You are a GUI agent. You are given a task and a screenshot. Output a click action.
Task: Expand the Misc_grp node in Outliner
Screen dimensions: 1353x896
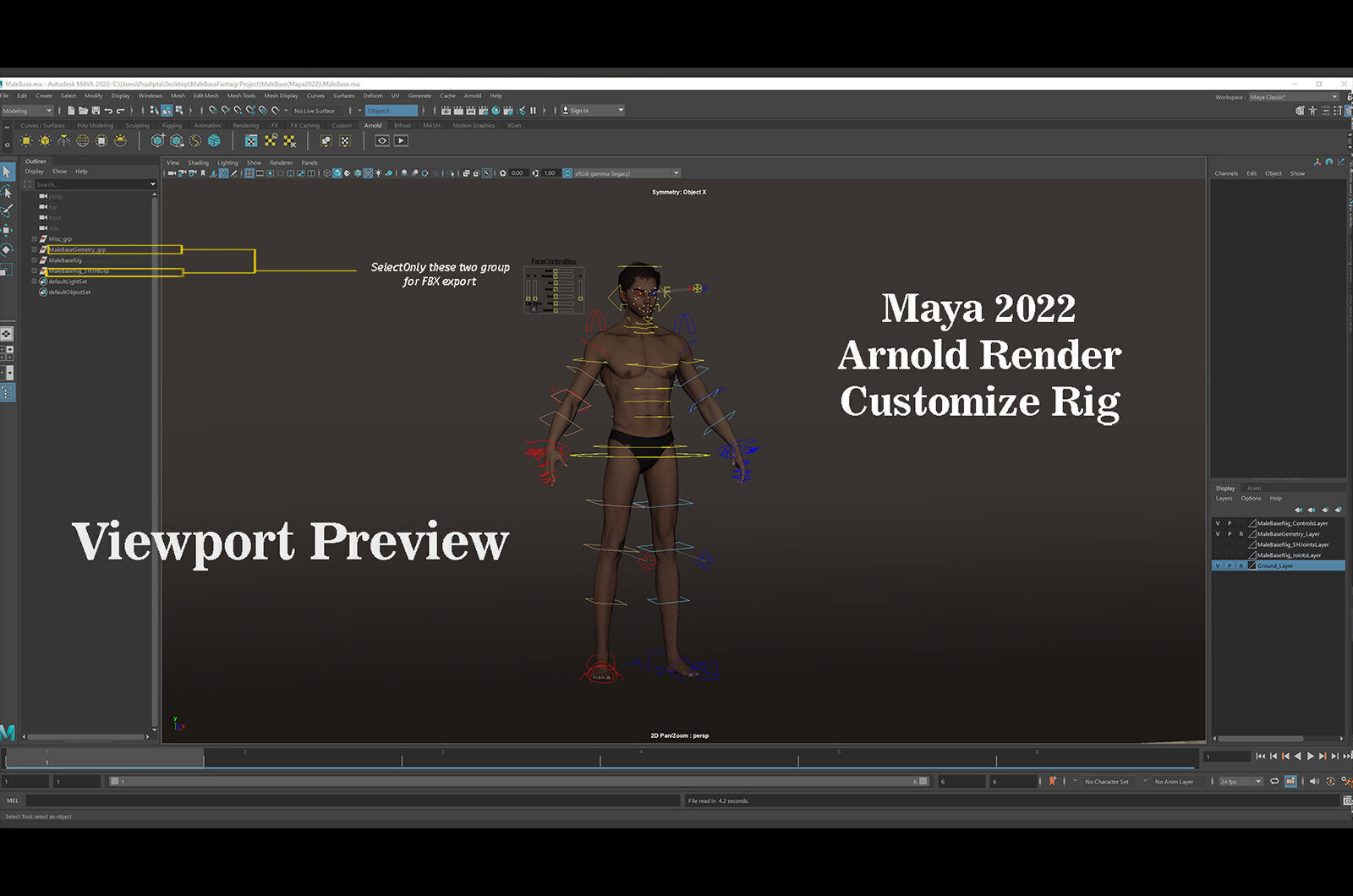coord(34,239)
